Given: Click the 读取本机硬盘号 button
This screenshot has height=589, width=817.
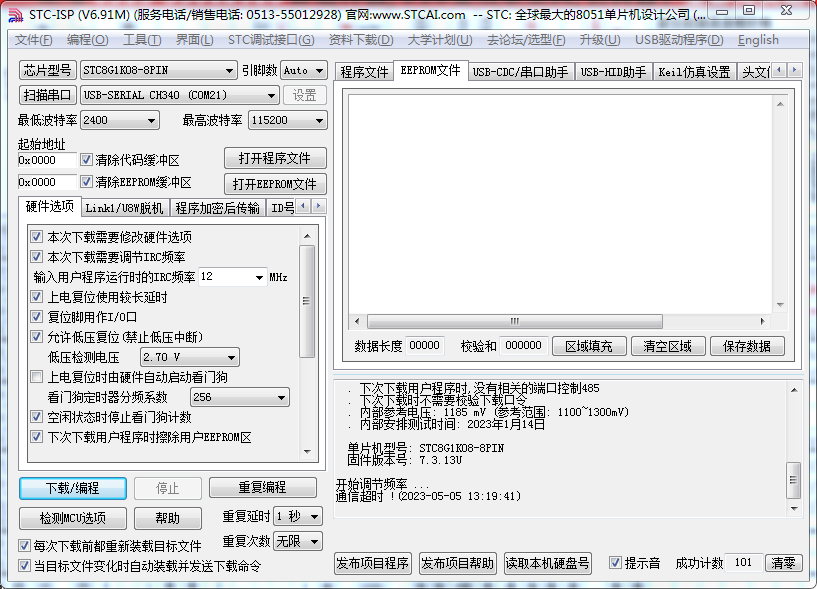Looking at the screenshot, I should point(548,563).
